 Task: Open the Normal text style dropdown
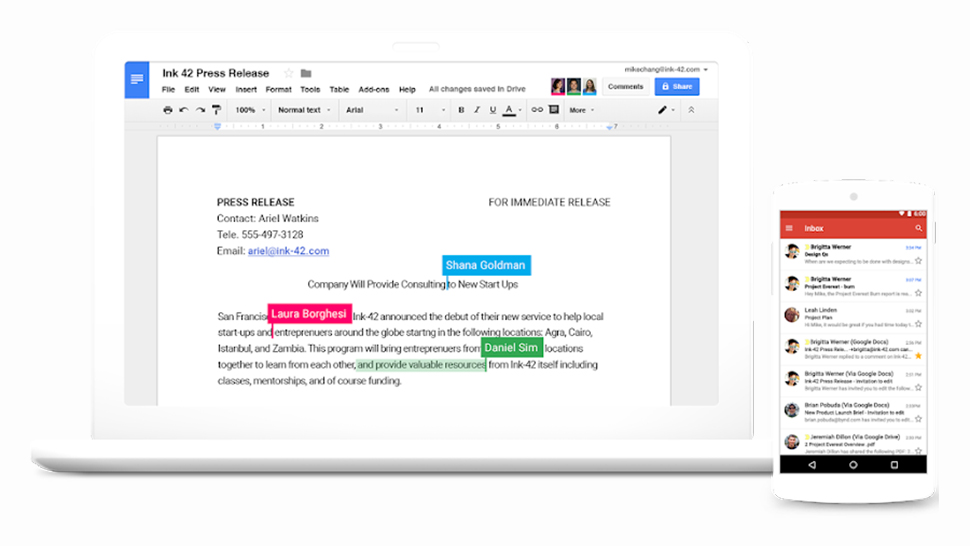pos(304,110)
